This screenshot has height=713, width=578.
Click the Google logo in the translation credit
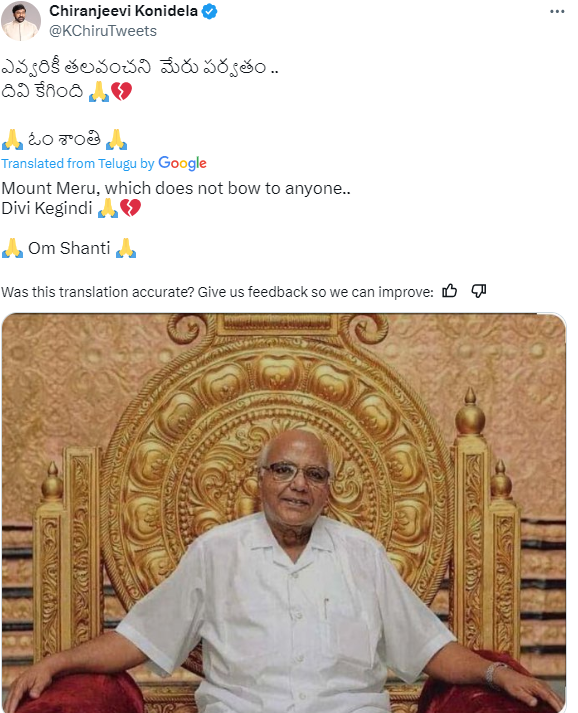point(182,163)
